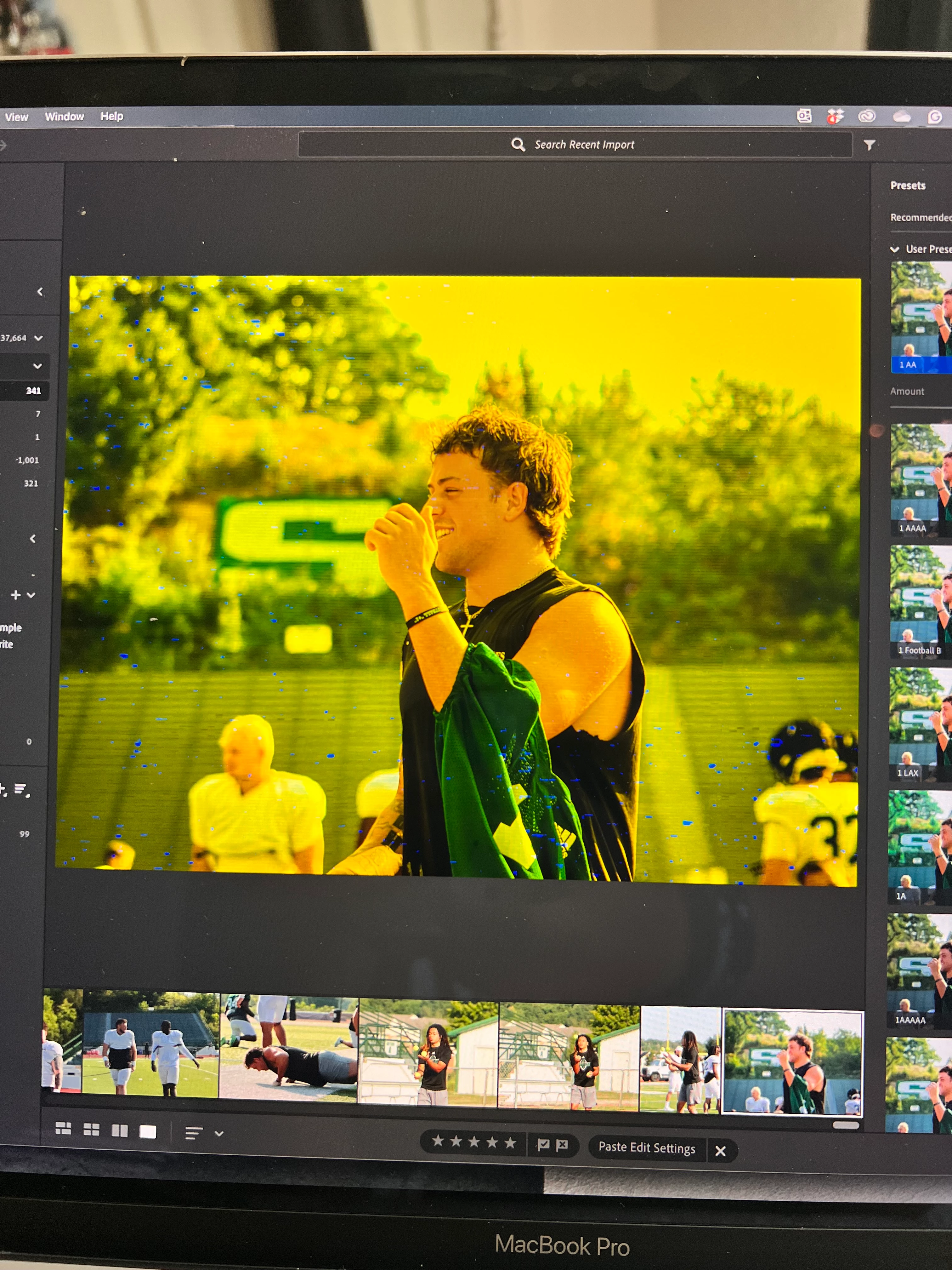Expand the 37,664 photos dropdown

click(38, 338)
